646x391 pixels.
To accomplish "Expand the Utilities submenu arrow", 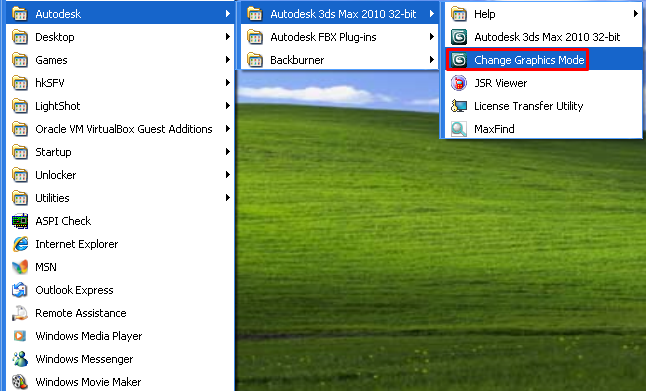I will tap(227, 198).
